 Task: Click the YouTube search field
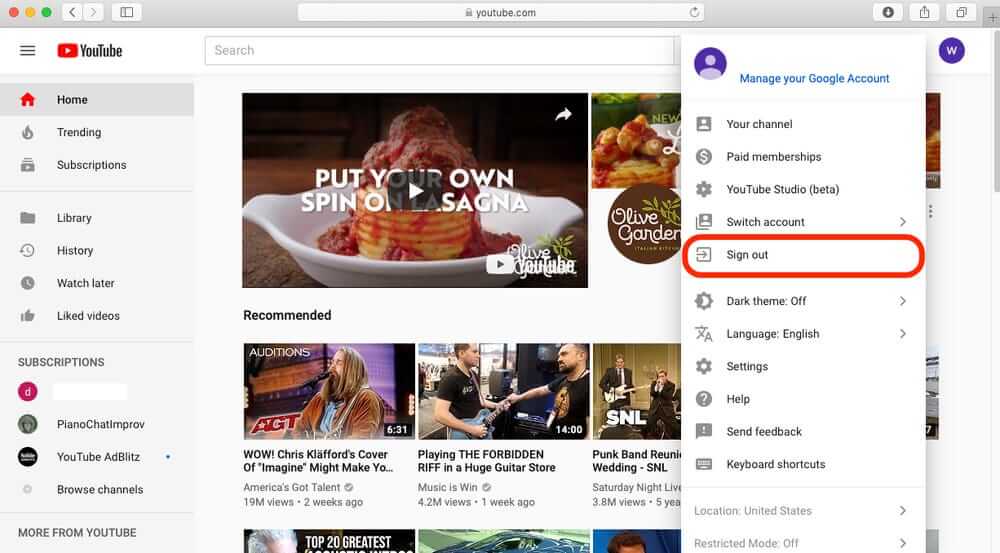440,51
